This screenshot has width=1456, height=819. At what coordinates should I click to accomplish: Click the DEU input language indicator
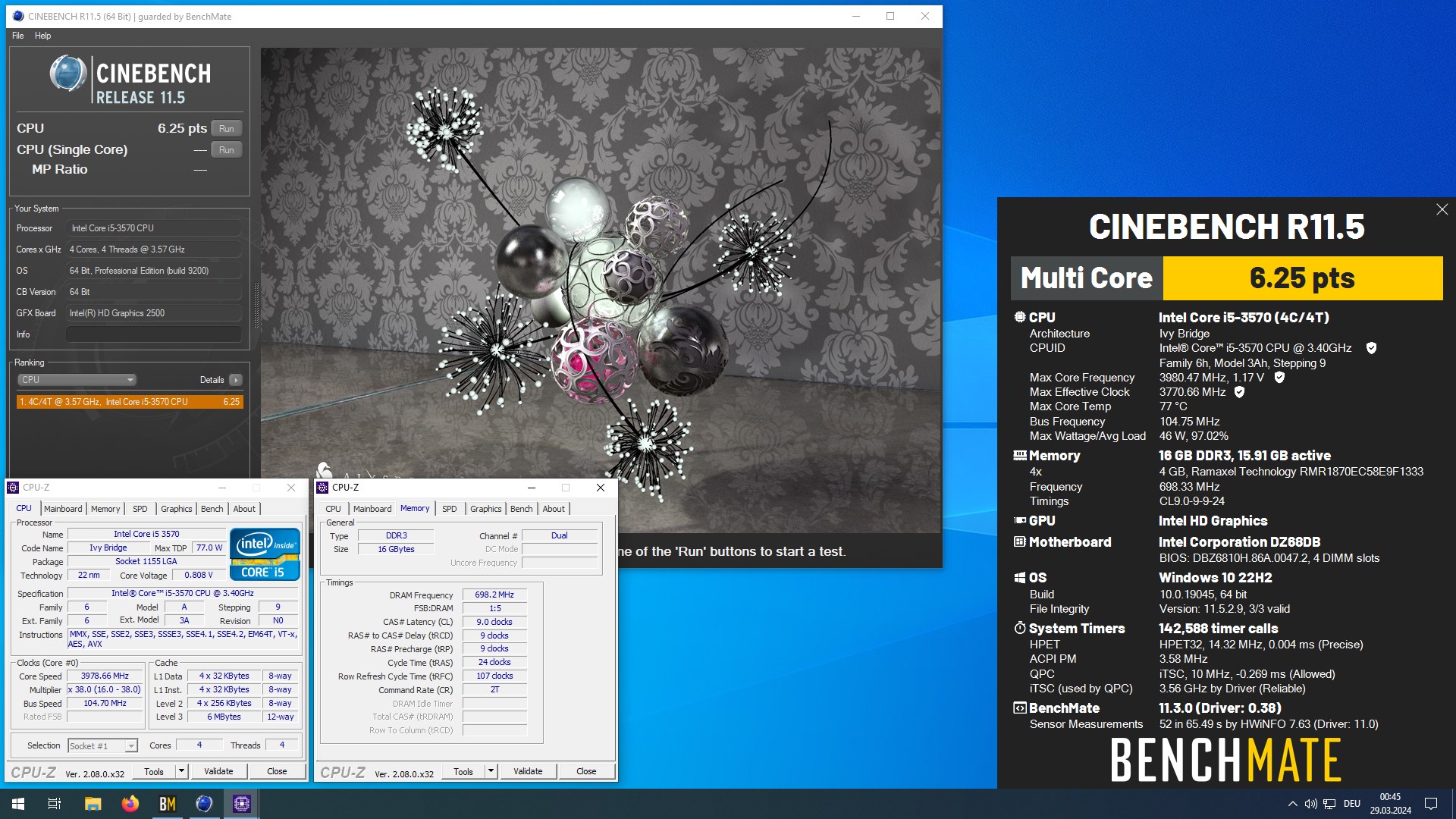1352,804
